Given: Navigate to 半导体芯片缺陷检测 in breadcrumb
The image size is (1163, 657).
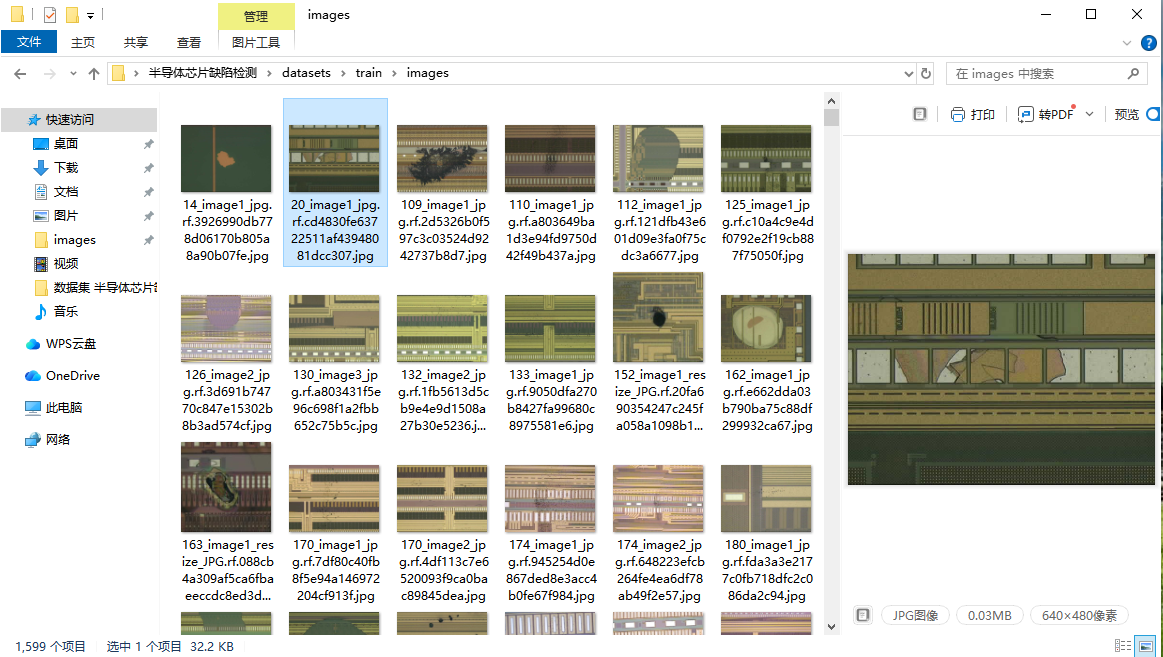Looking at the screenshot, I should pos(202,73).
